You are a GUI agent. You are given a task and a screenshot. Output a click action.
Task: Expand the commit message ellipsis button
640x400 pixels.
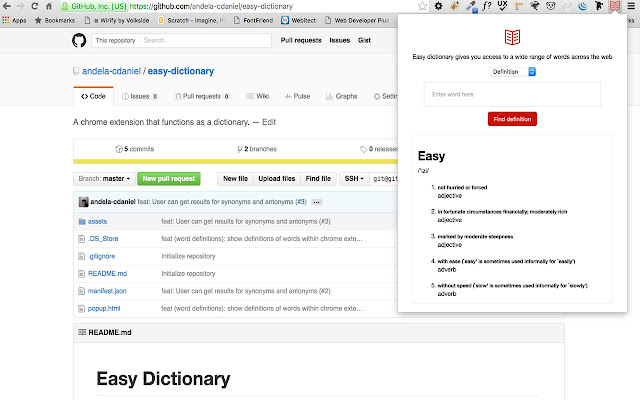(x=316, y=202)
